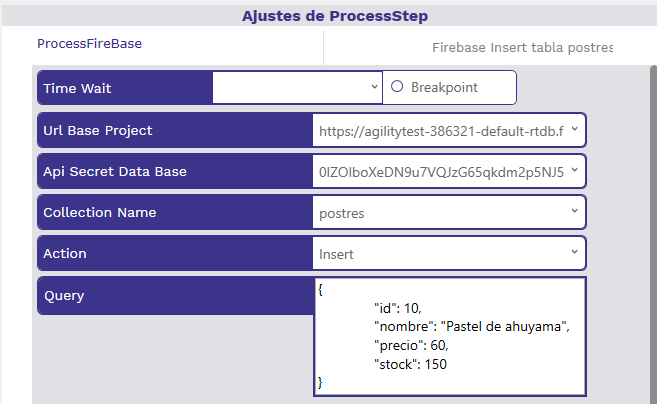Click the vertical scrollbar on the right
657x404 pixels.
(x=653, y=235)
